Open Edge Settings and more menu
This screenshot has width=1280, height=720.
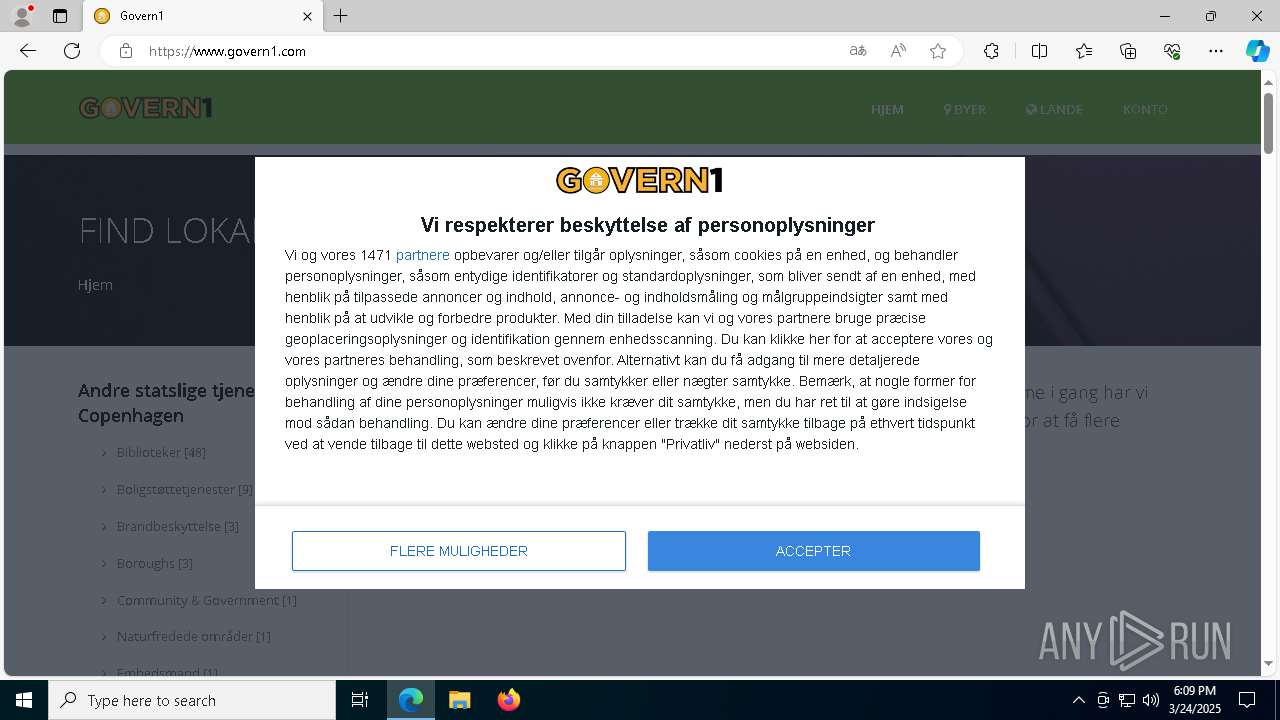(1216, 51)
